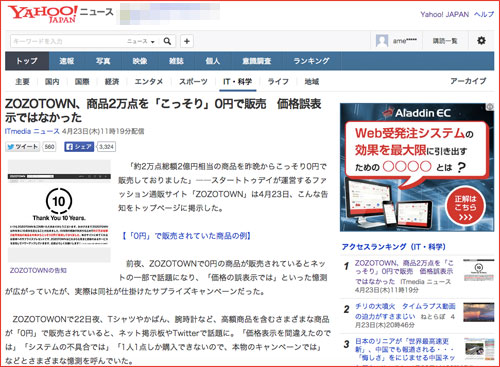Click ranking 2 eruption thumbnail
500x367 pixels.
479,312
